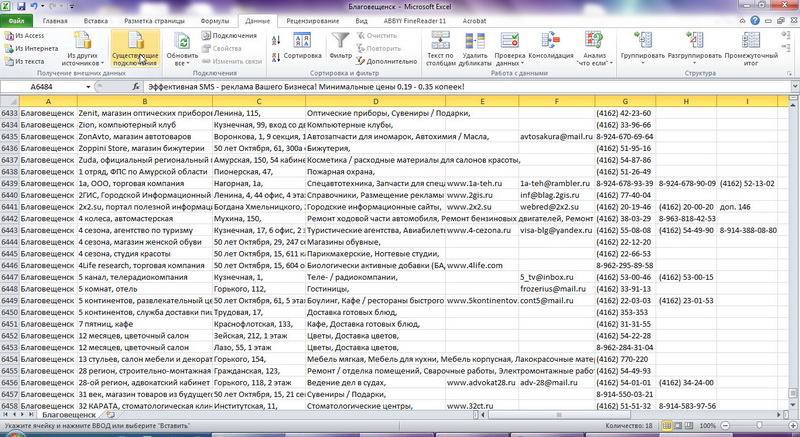Import data from Access
Screen dimensions: 800x437
[x=24, y=36]
